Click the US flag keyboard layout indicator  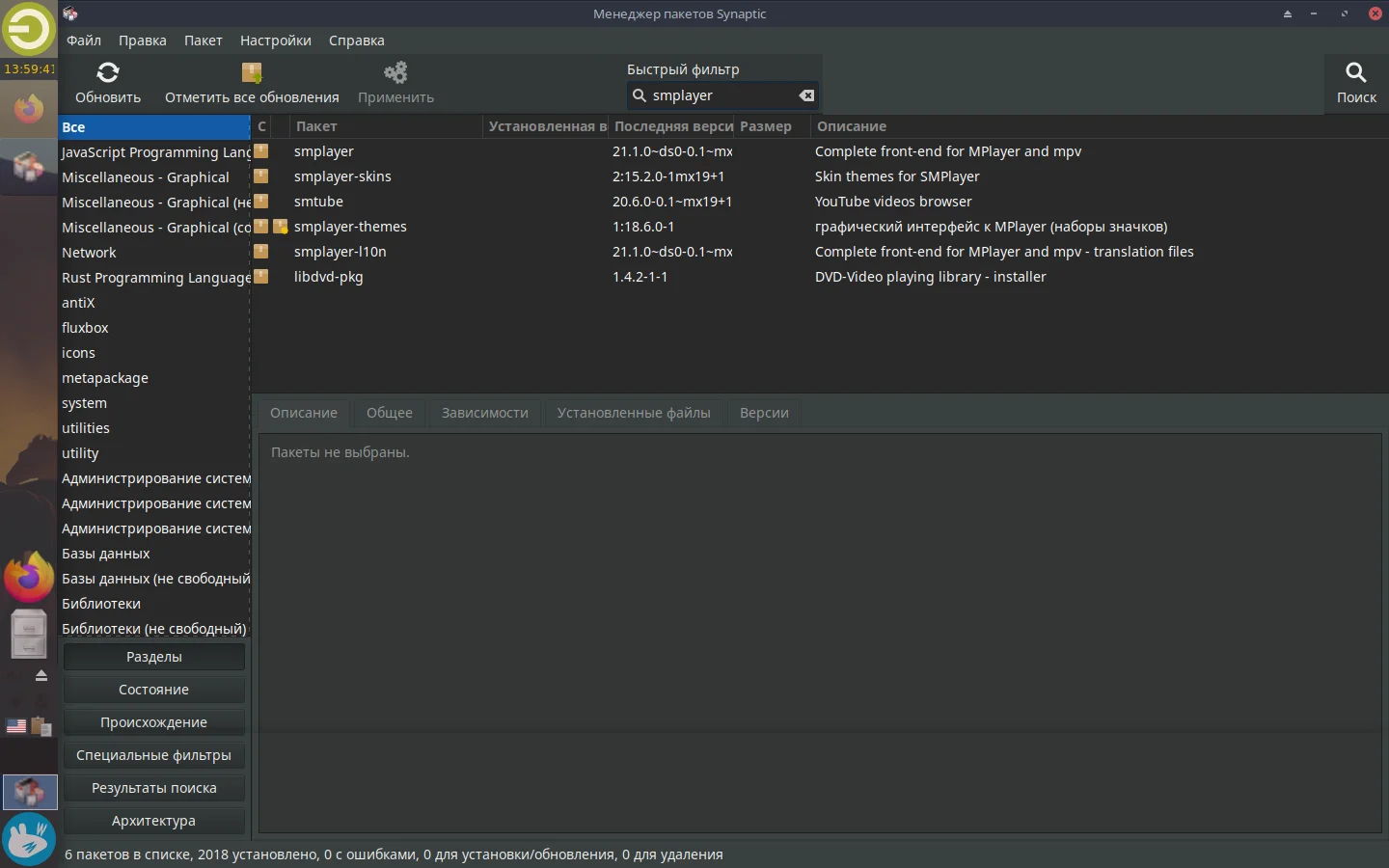pos(15,727)
